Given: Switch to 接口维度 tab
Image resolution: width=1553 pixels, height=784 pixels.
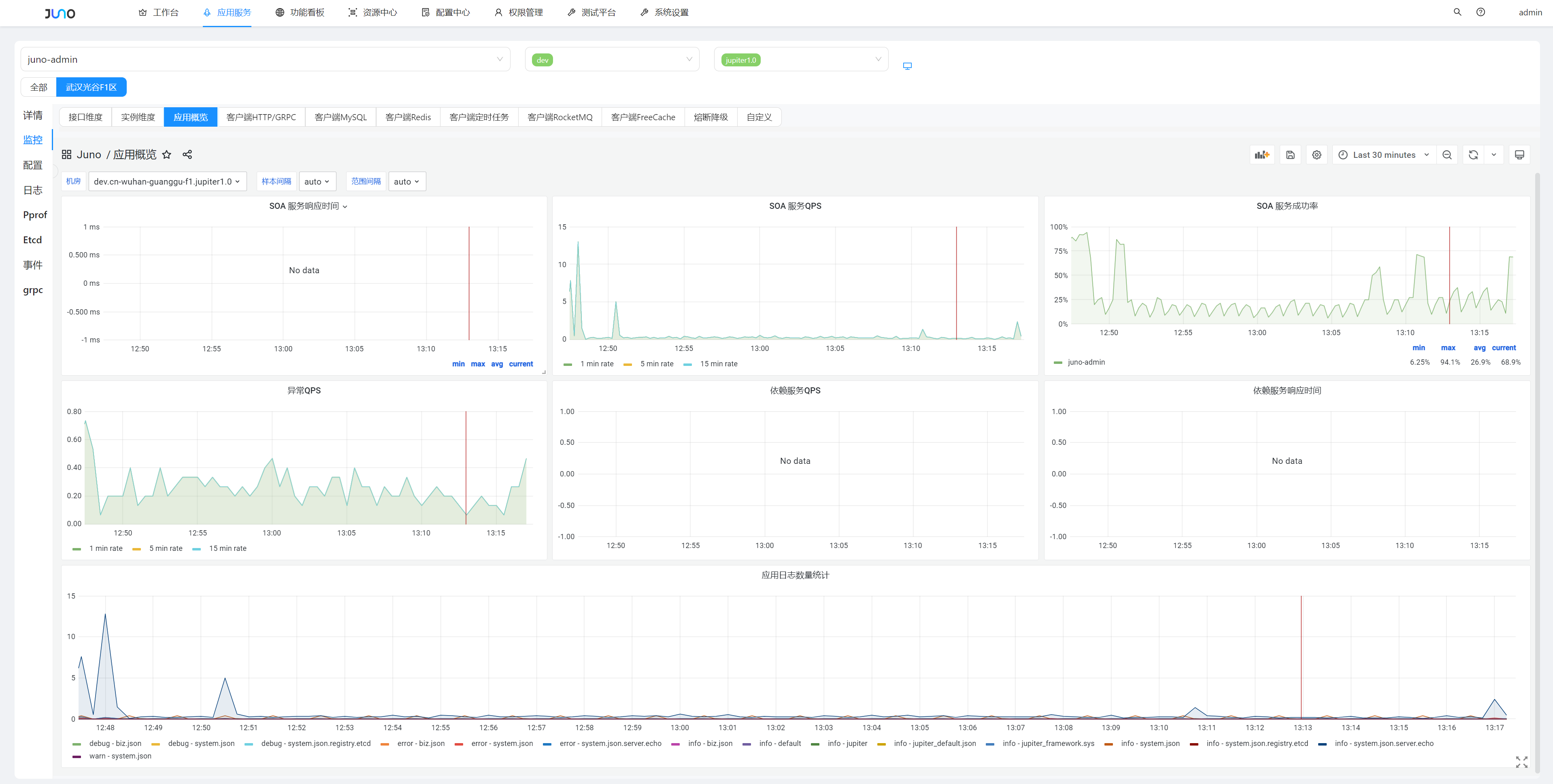Looking at the screenshot, I should pyautogui.click(x=85, y=117).
